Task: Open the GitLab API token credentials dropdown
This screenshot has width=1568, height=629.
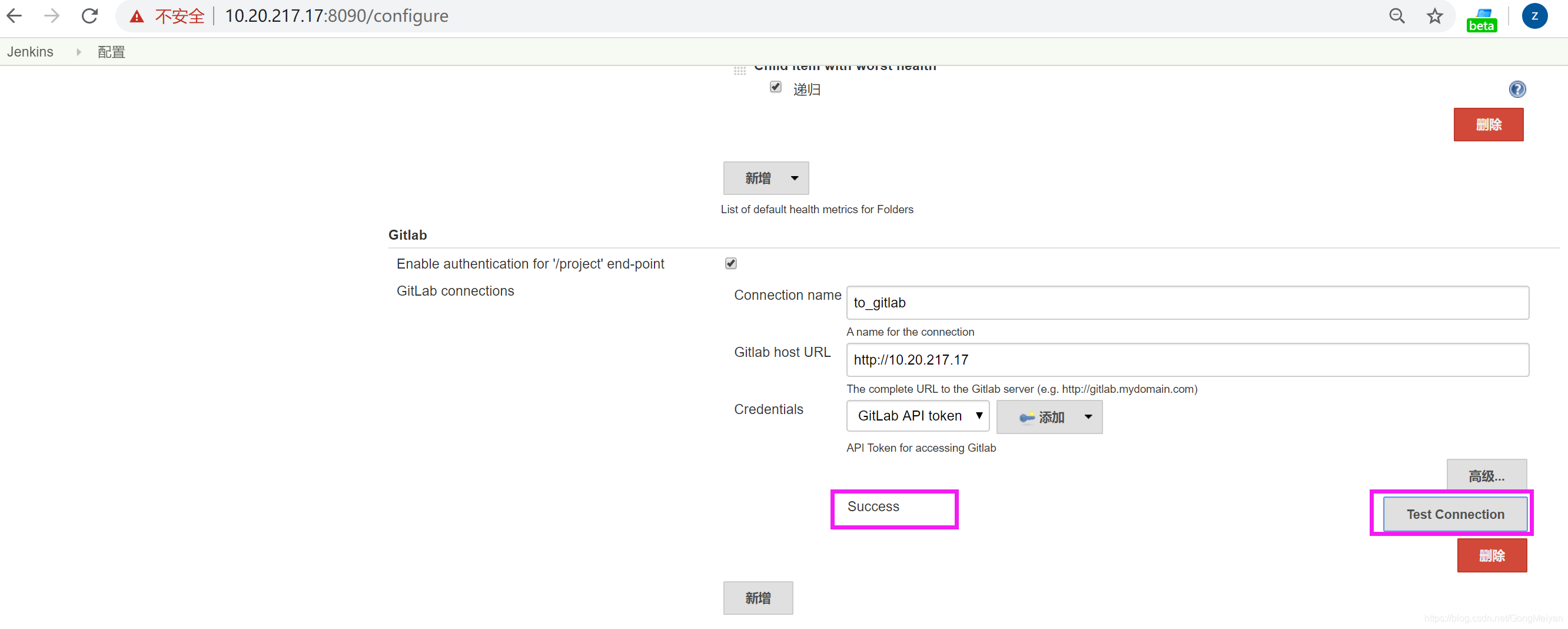Action: coord(917,416)
